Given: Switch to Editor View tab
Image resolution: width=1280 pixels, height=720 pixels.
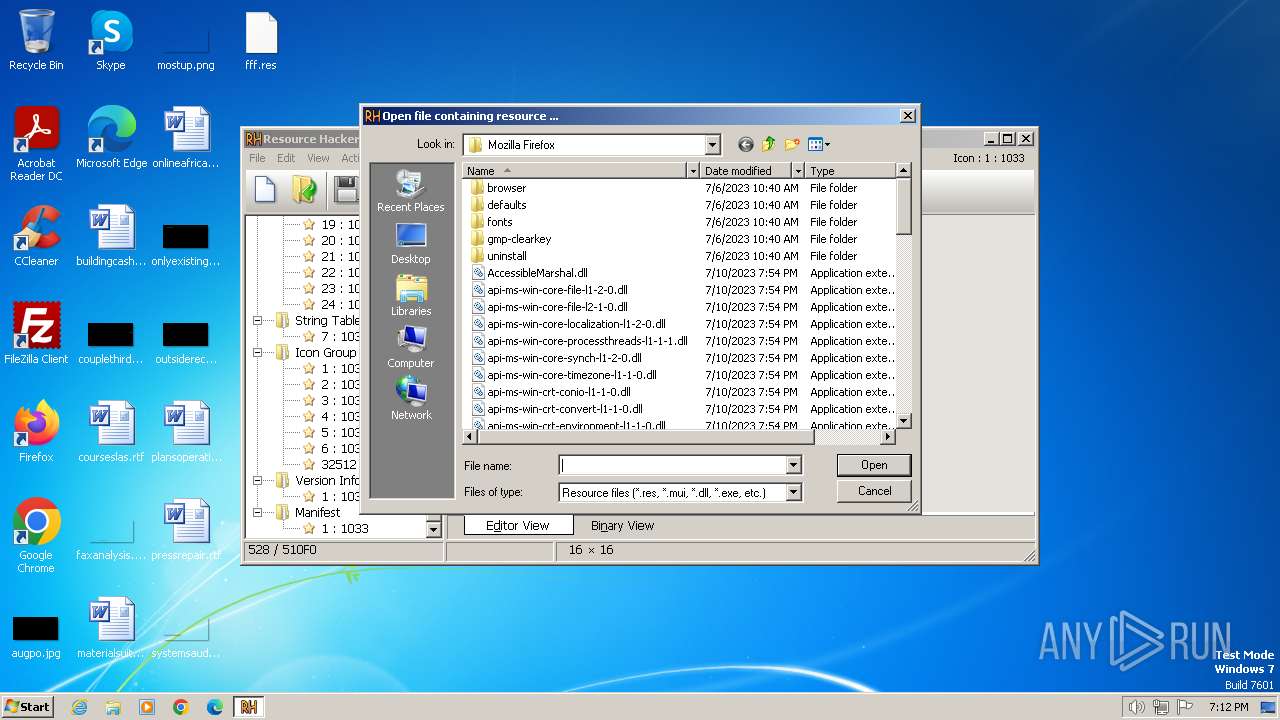Looking at the screenshot, I should coord(518,526).
